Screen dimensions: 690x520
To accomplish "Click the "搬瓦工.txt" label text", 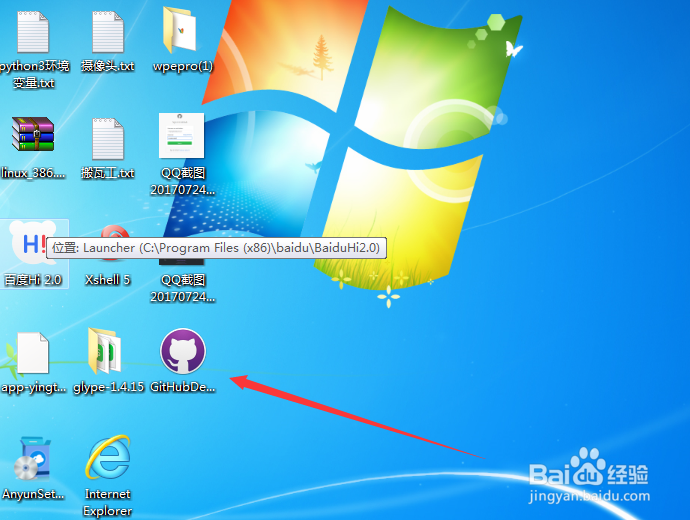I will tap(108, 173).
